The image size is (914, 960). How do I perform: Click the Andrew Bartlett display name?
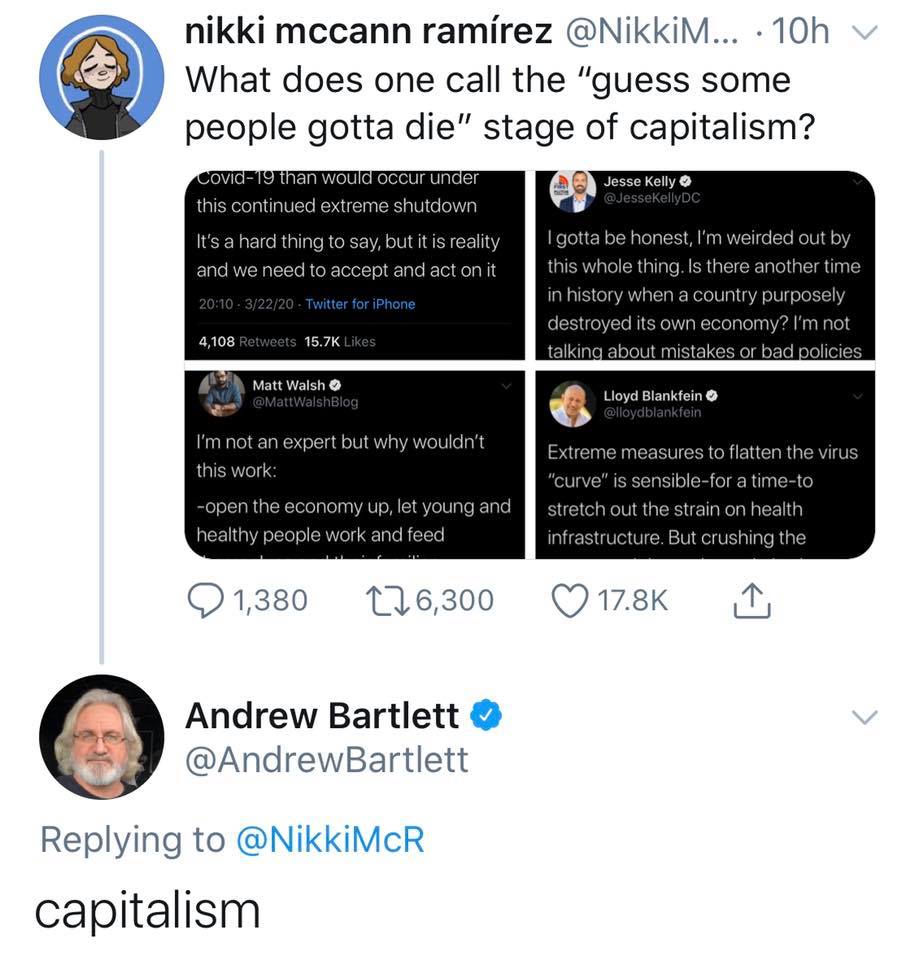322,715
